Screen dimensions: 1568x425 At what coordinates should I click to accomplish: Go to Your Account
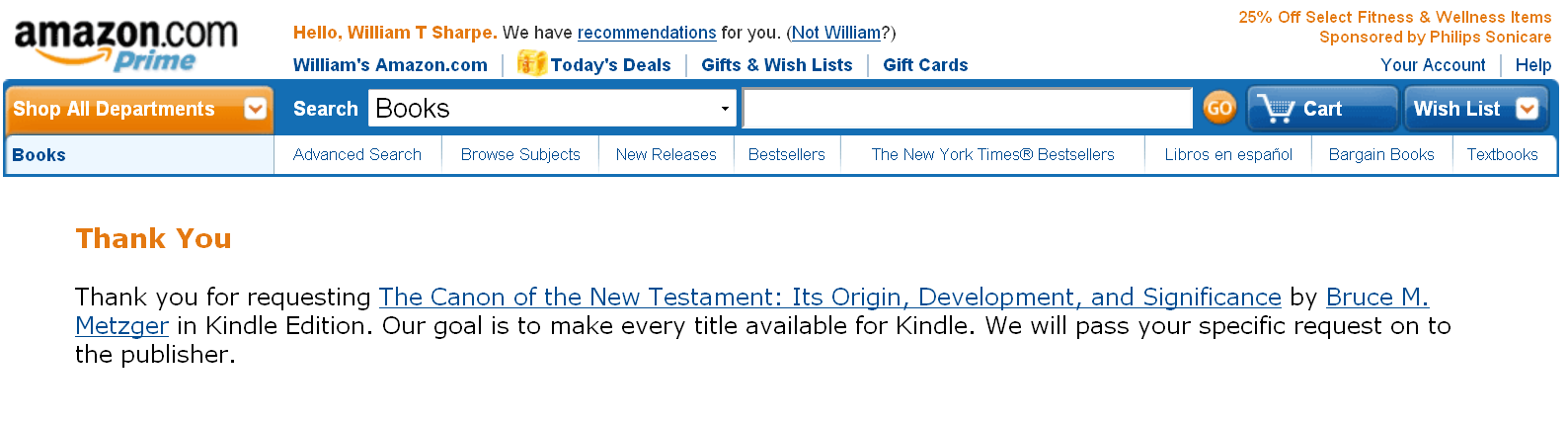point(1433,65)
